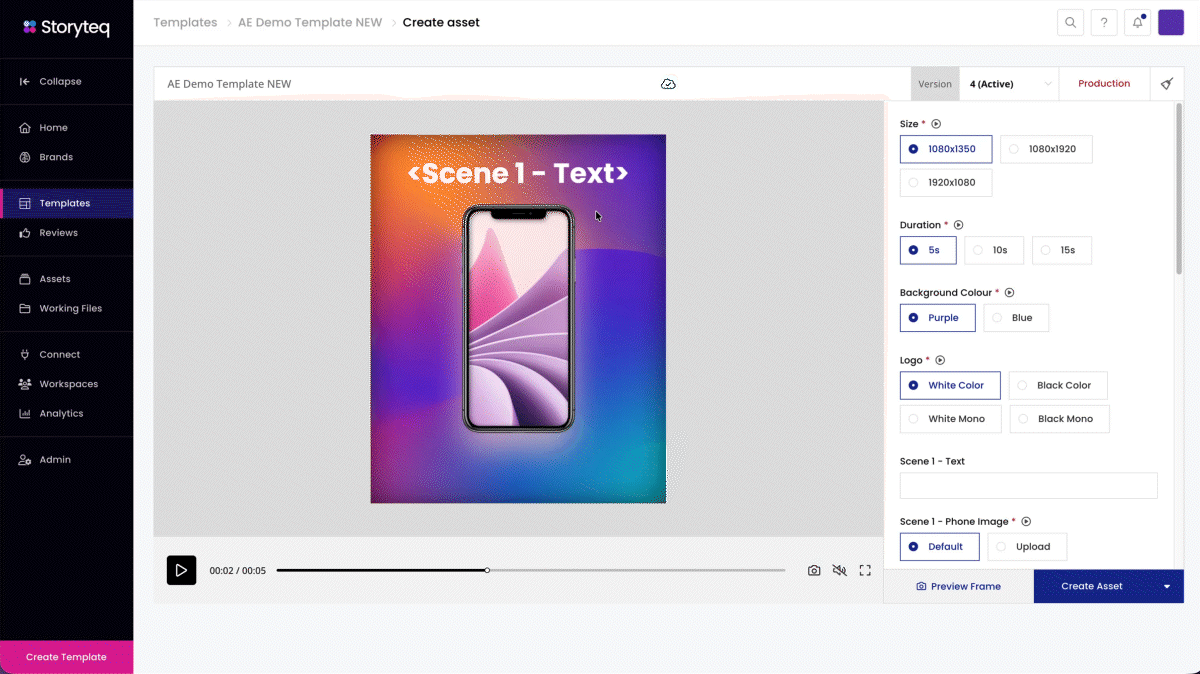Screen dimensions: 1200x674
Task: Open the version dropdown showing 4 (Active)
Action: [1008, 83]
